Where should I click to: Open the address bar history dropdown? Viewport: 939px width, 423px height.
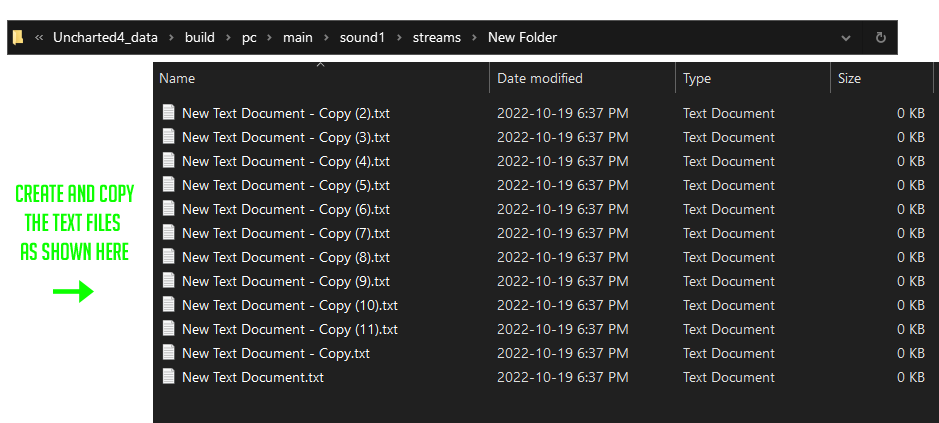point(846,38)
